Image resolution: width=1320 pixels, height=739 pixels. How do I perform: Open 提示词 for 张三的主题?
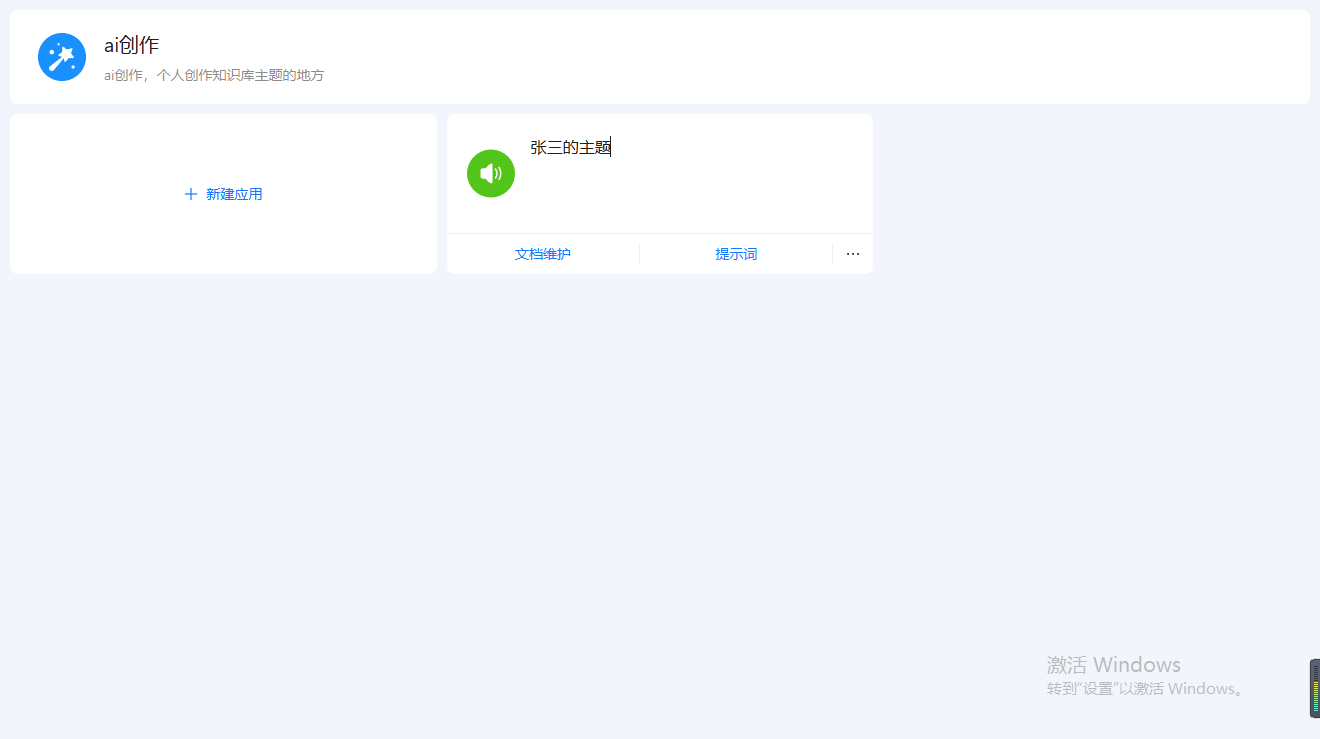(736, 254)
